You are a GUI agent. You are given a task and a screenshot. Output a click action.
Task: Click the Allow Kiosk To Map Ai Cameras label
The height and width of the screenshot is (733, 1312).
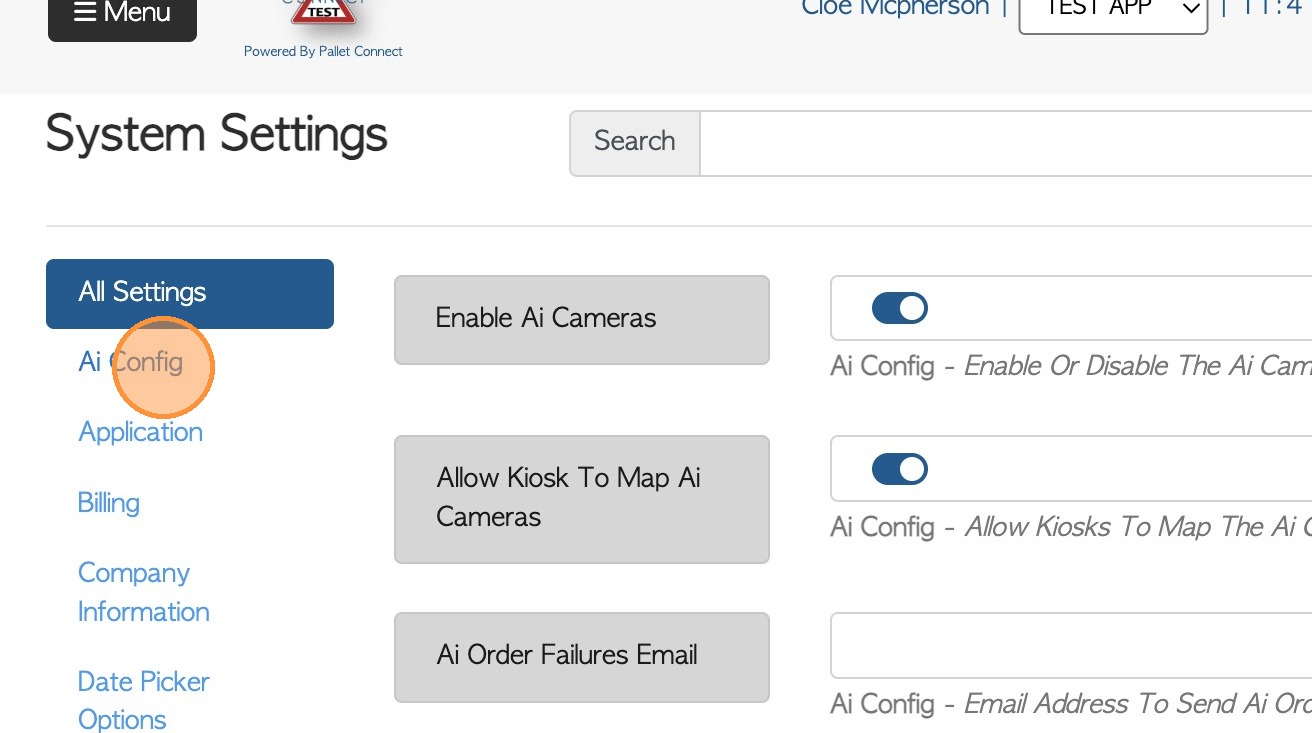[581, 498]
